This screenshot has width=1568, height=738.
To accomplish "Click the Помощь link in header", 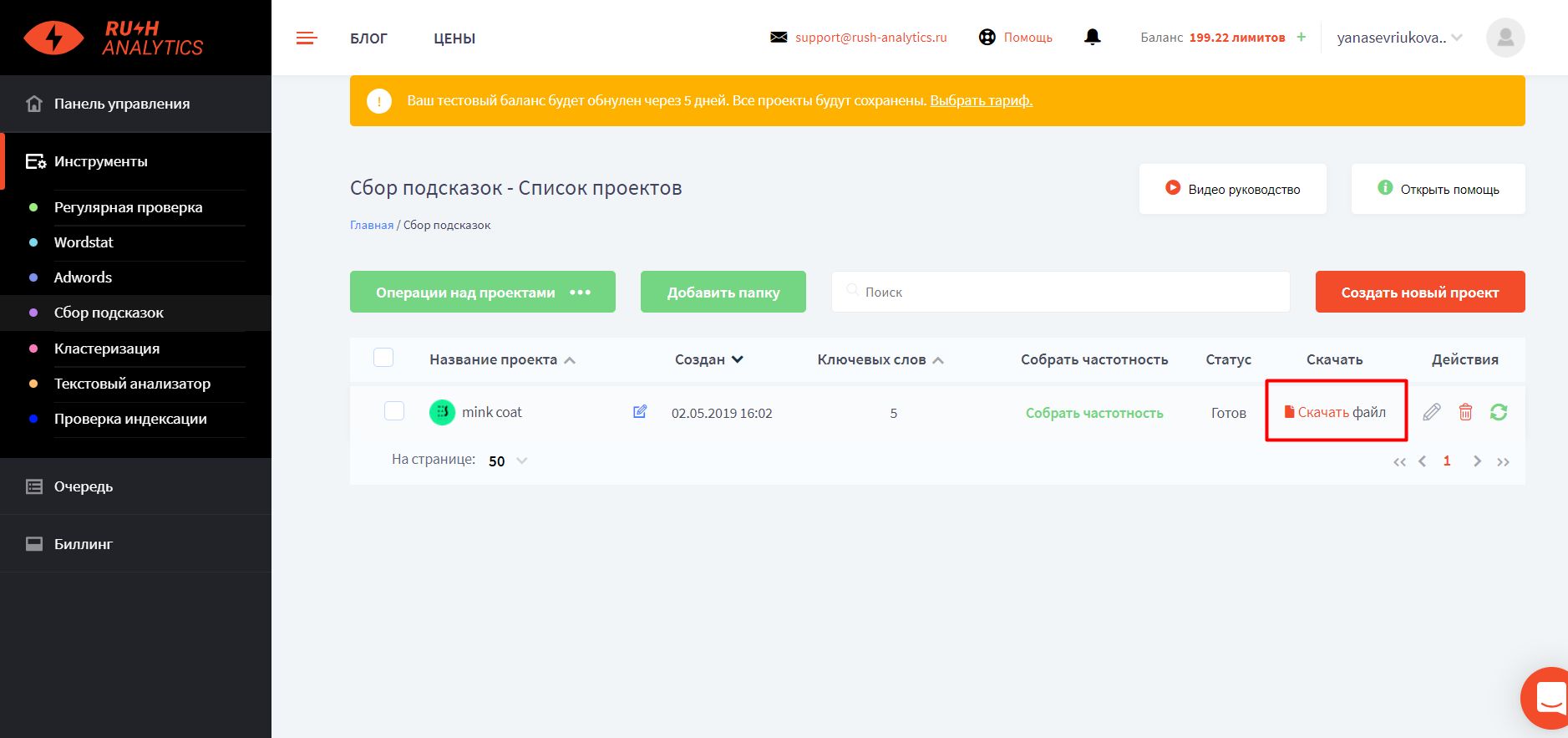I will 1028,38.
